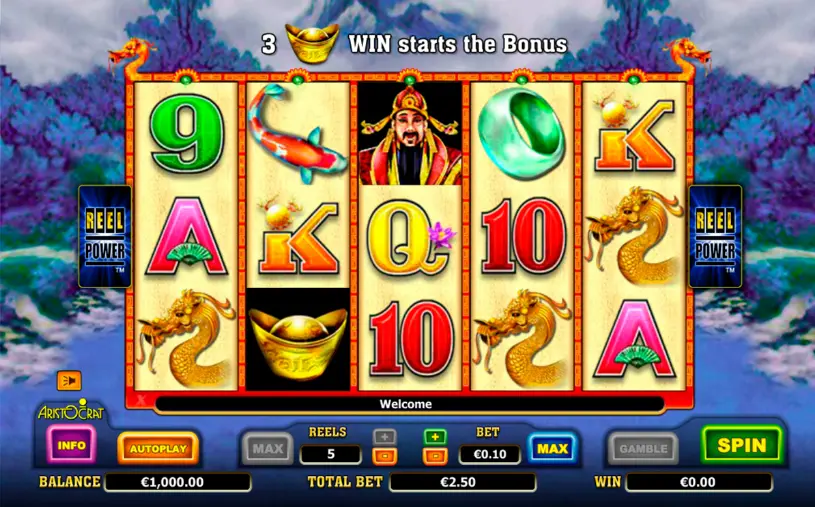This screenshot has height=507, width=815.
Task: Click the green SPIN button
Action: (x=742, y=445)
